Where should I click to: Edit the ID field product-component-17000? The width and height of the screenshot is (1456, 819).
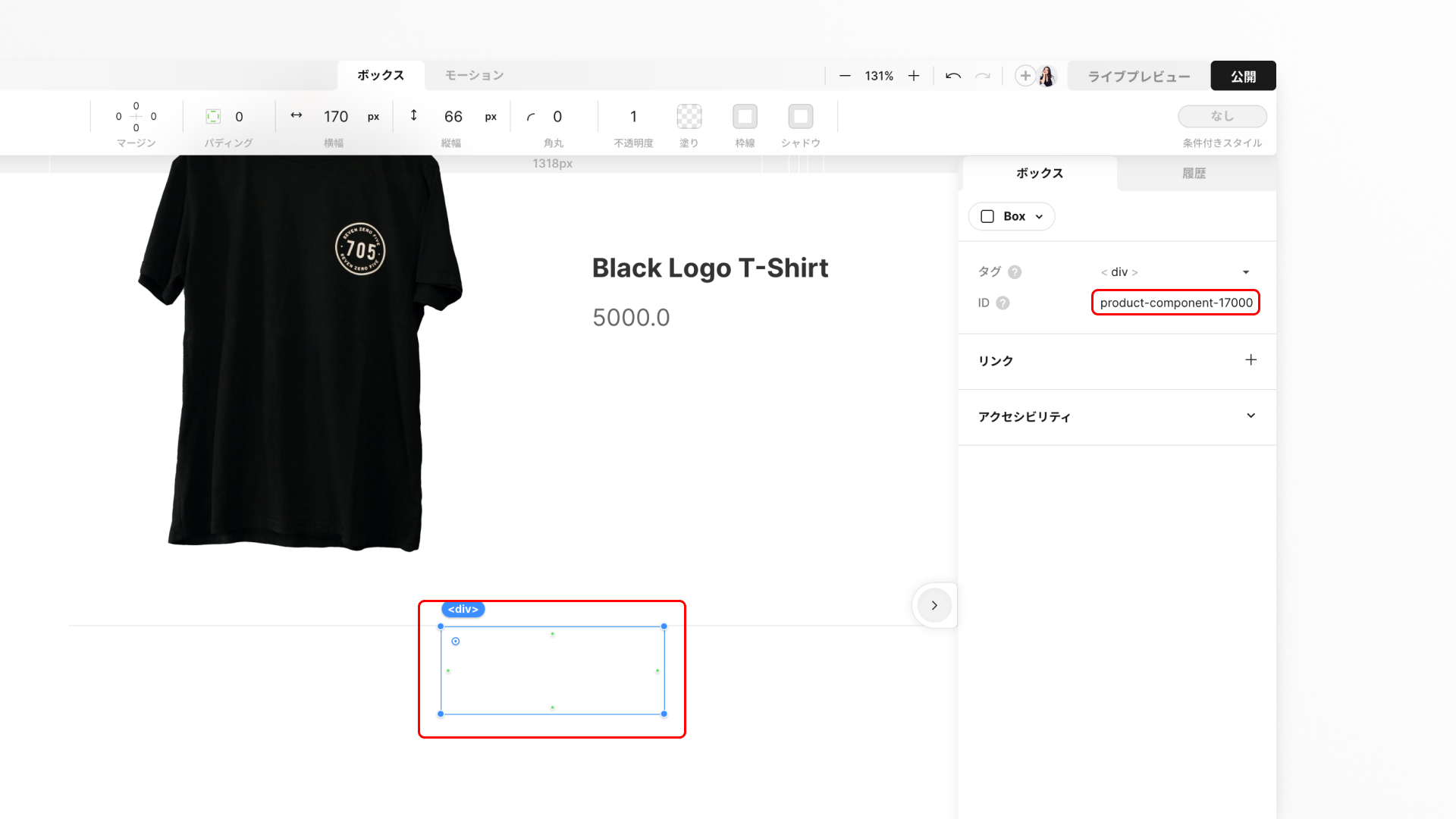click(1175, 303)
